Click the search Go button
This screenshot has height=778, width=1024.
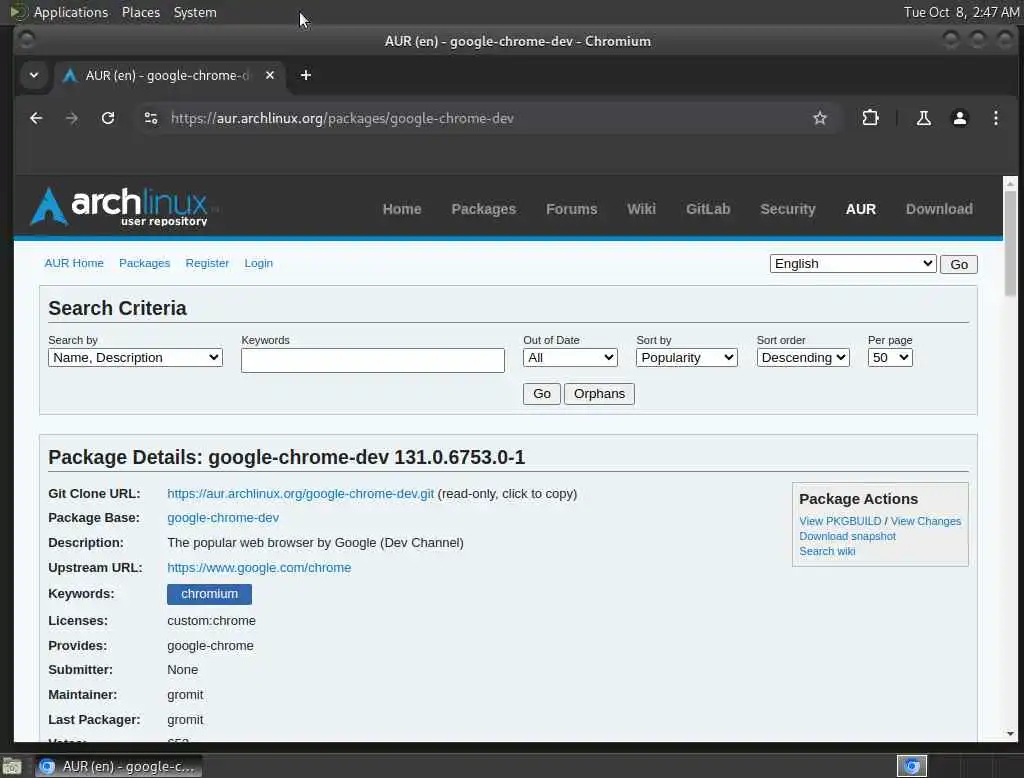coord(541,394)
